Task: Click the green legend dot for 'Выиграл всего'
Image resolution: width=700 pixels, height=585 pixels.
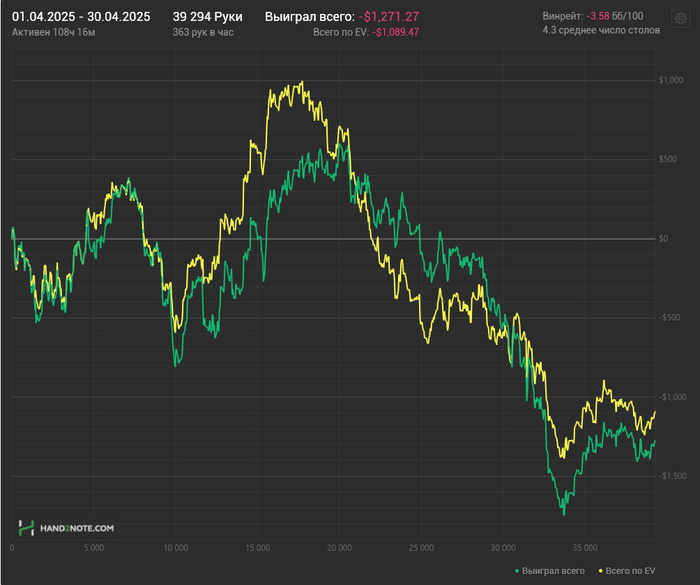Action: point(517,571)
